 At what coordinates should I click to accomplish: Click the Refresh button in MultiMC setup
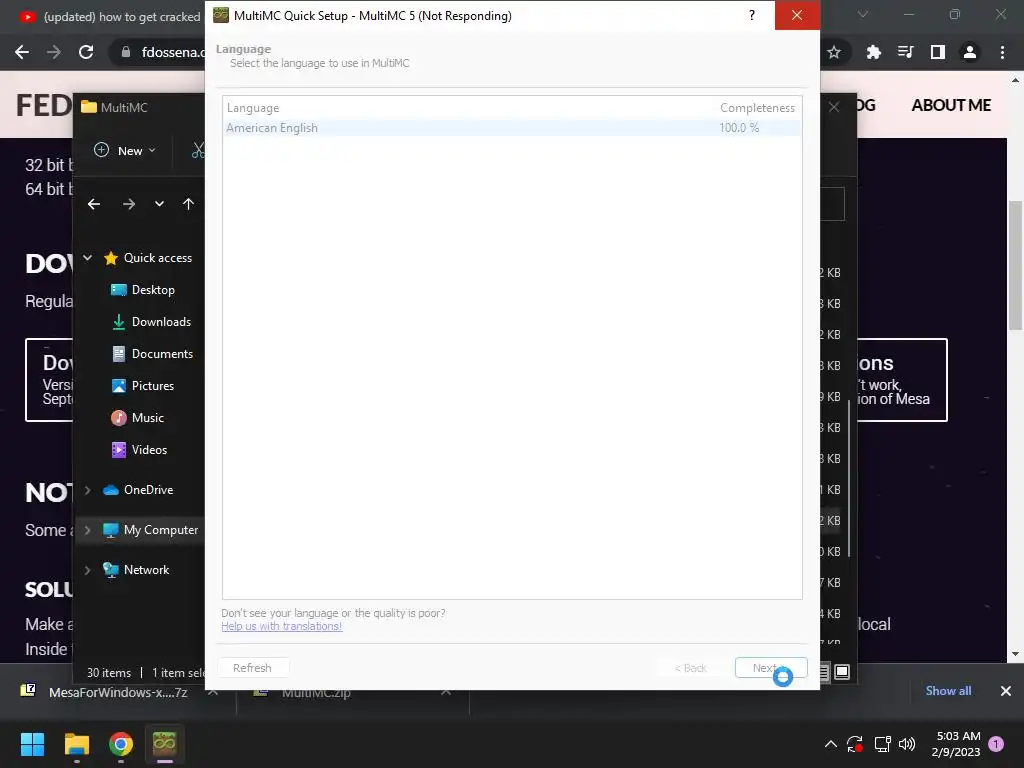pyautogui.click(x=253, y=668)
